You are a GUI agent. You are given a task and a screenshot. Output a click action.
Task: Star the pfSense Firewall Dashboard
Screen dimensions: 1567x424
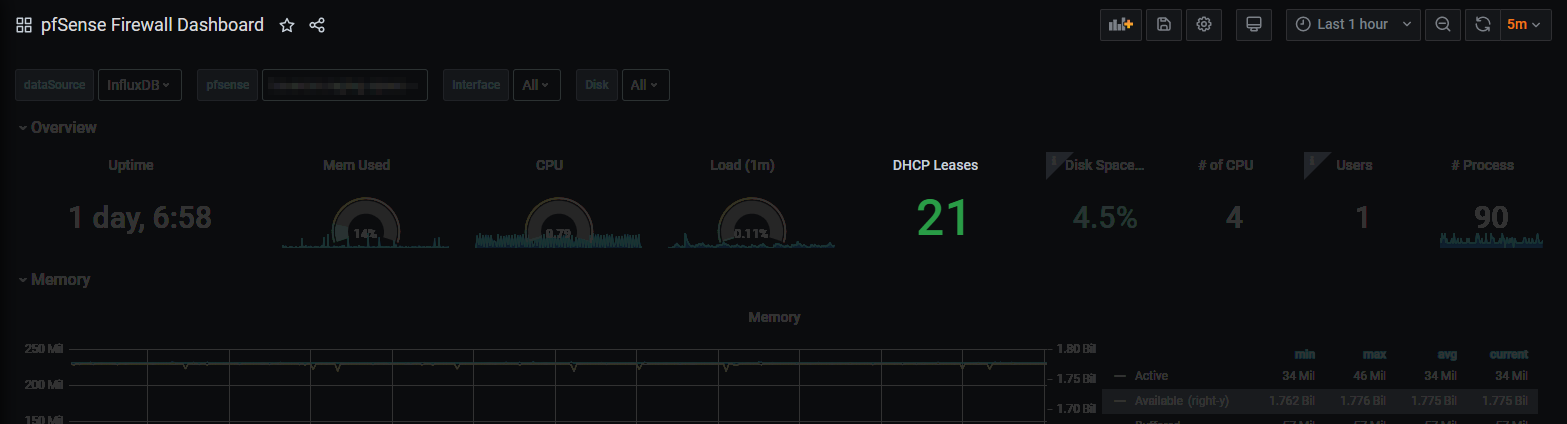pyautogui.click(x=287, y=25)
